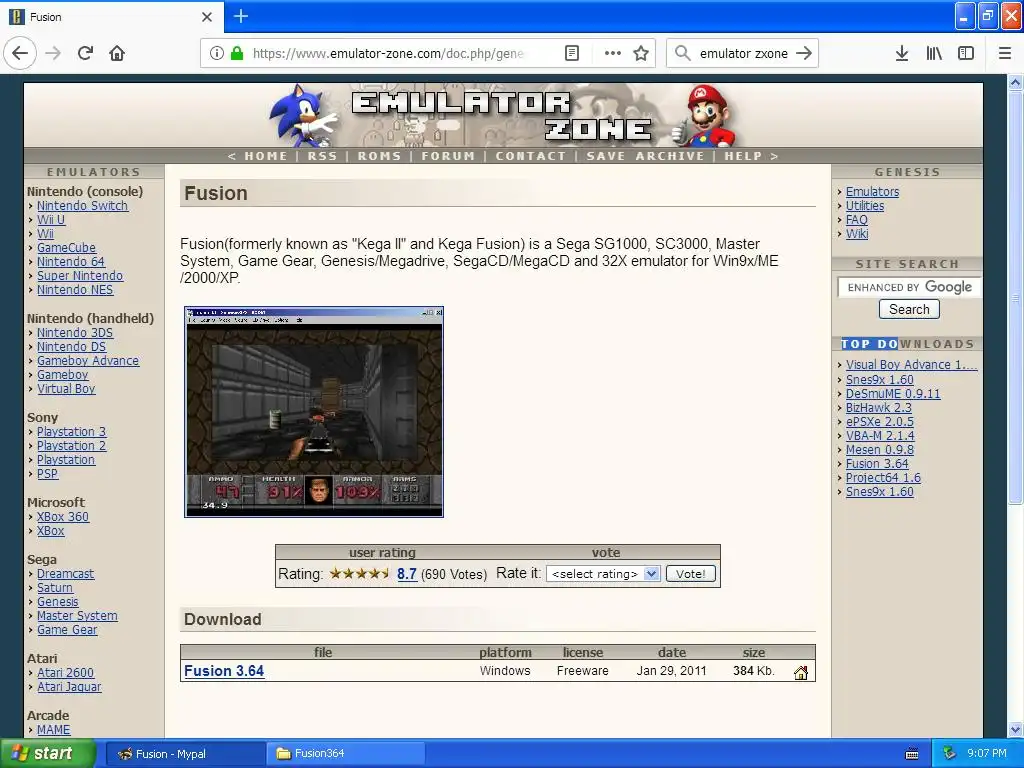Switch to Fusion - Mypal taskbar button
The width and height of the screenshot is (1024, 768).
point(185,754)
